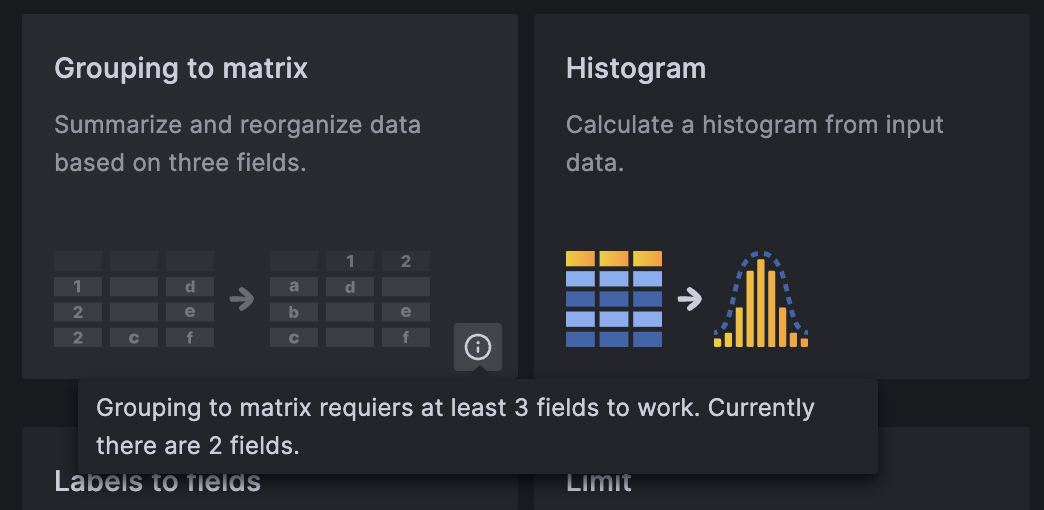
Task: Select the Histogram transformation title
Action: (636, 68)
